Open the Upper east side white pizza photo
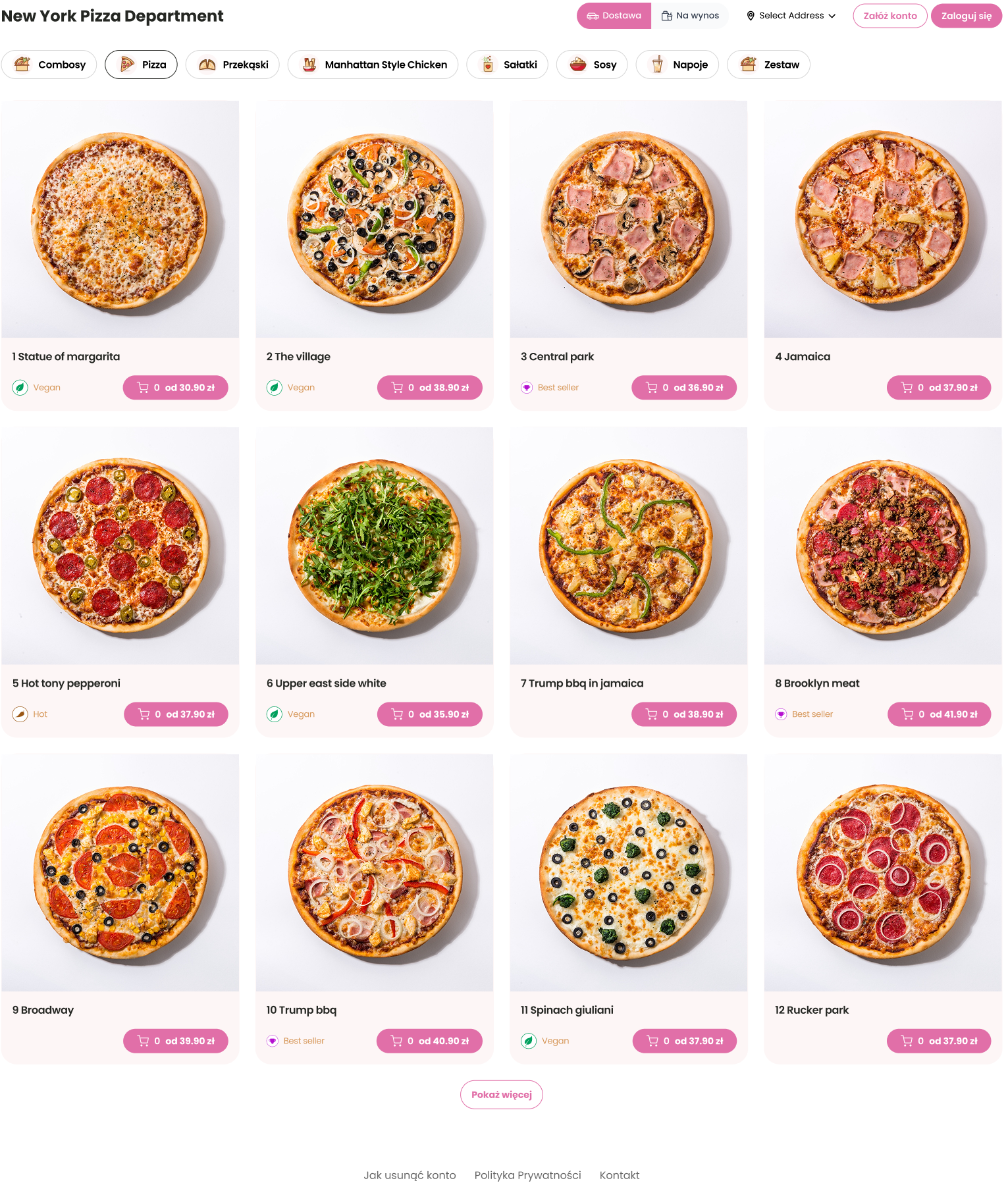The image size is (1008, 1185). (375, 546)
